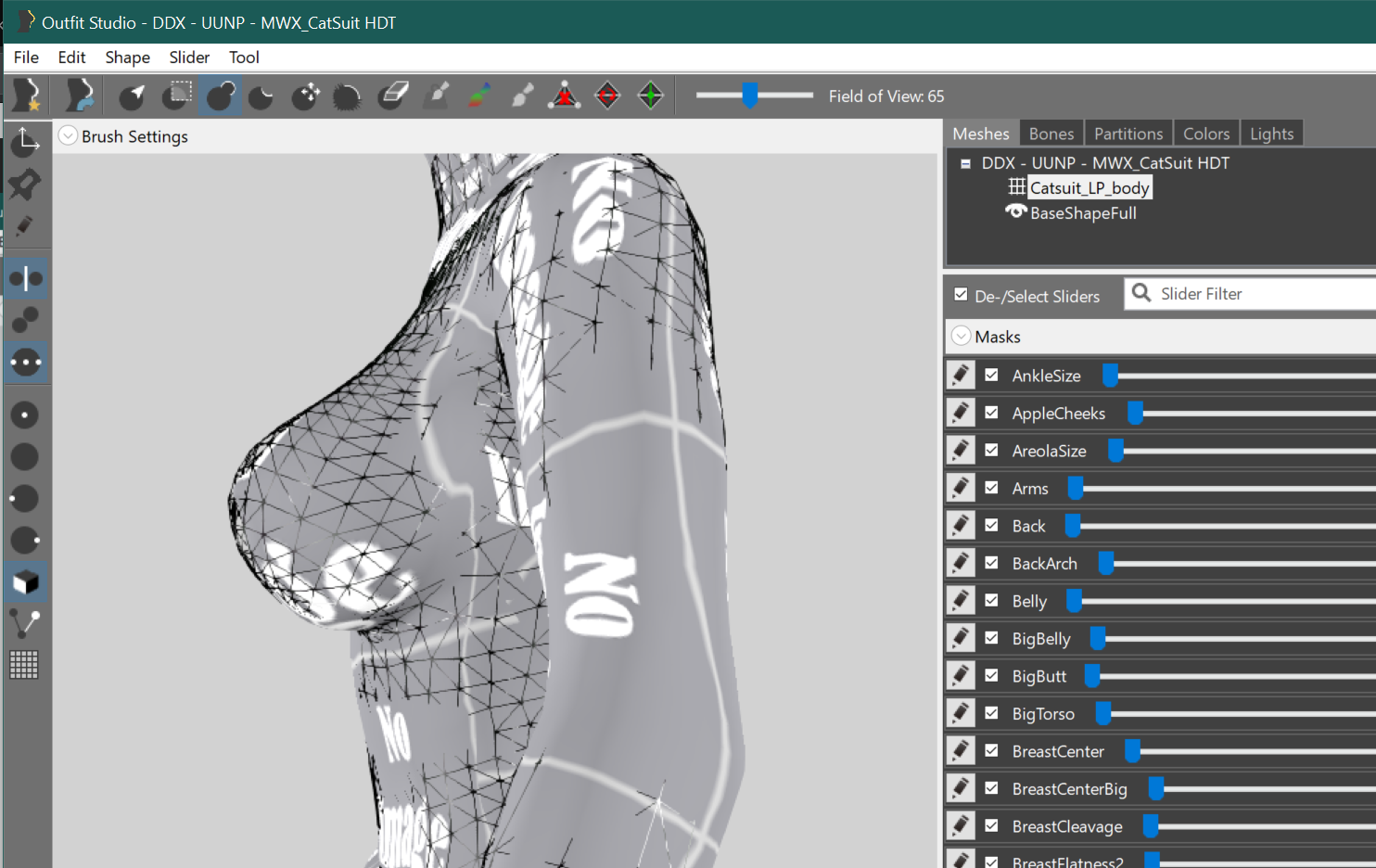Click the edit pencil for AreolaSize
Image resolution: width=1376 pixels, height=868 pixels.
[x=961, y=450]
